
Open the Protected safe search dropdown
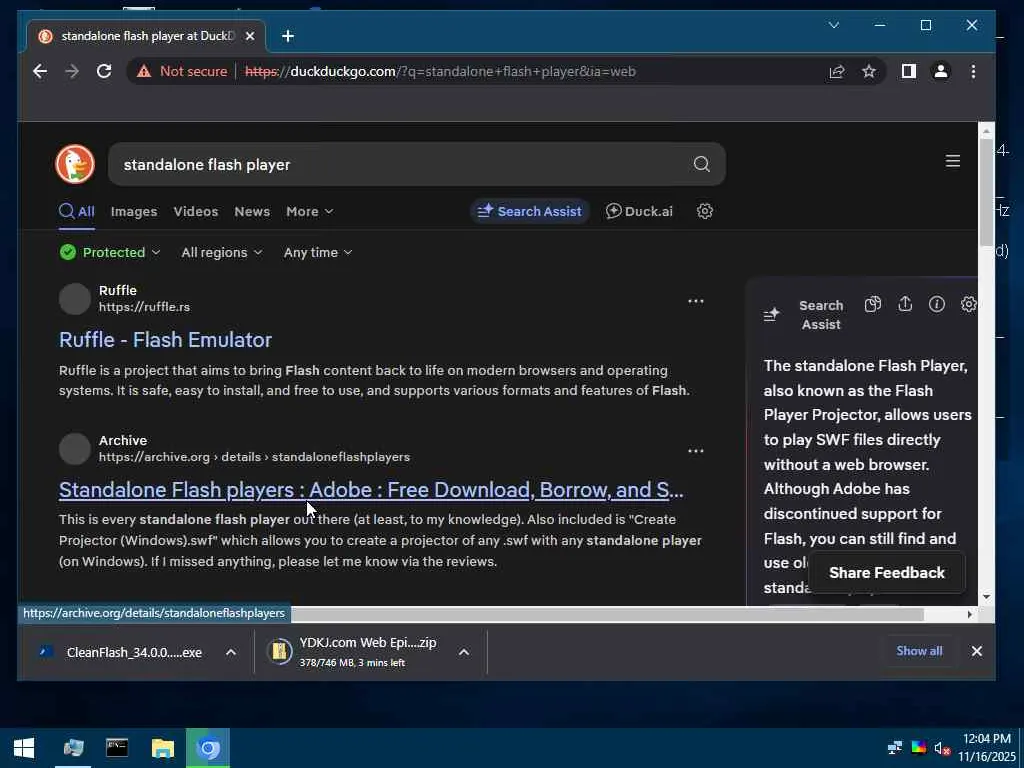click(110, 253)
